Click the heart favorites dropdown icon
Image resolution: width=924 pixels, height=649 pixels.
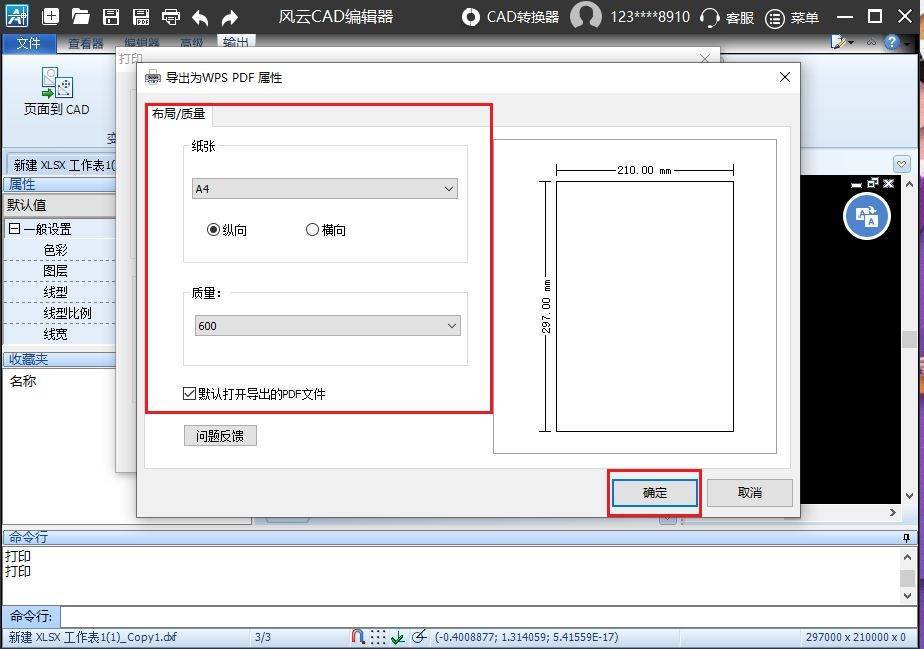click(x=902, y=164)
